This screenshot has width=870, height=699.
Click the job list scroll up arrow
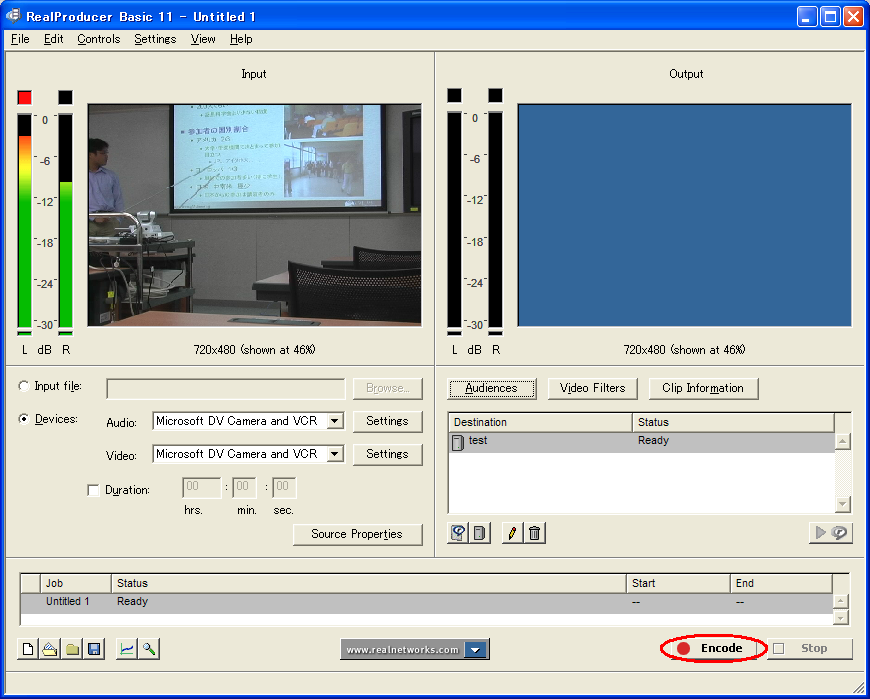pyautogui.click(x=841, y=602)
